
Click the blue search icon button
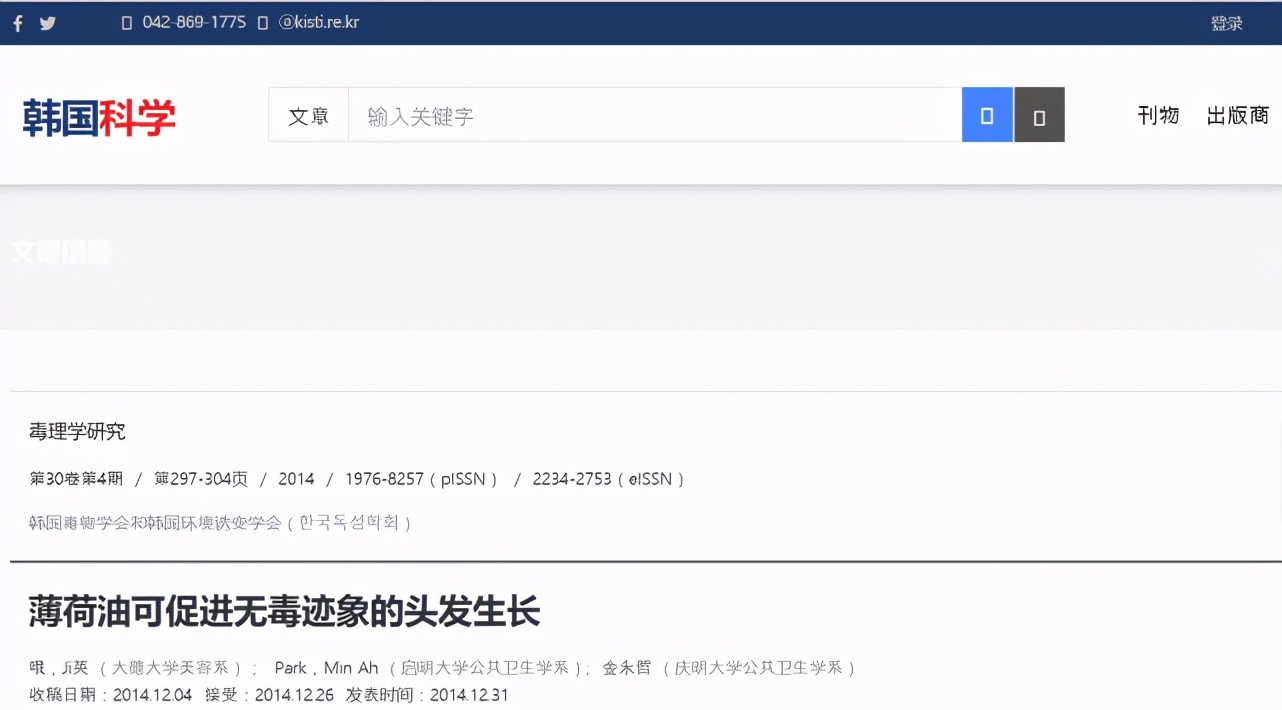click(987, 114)
